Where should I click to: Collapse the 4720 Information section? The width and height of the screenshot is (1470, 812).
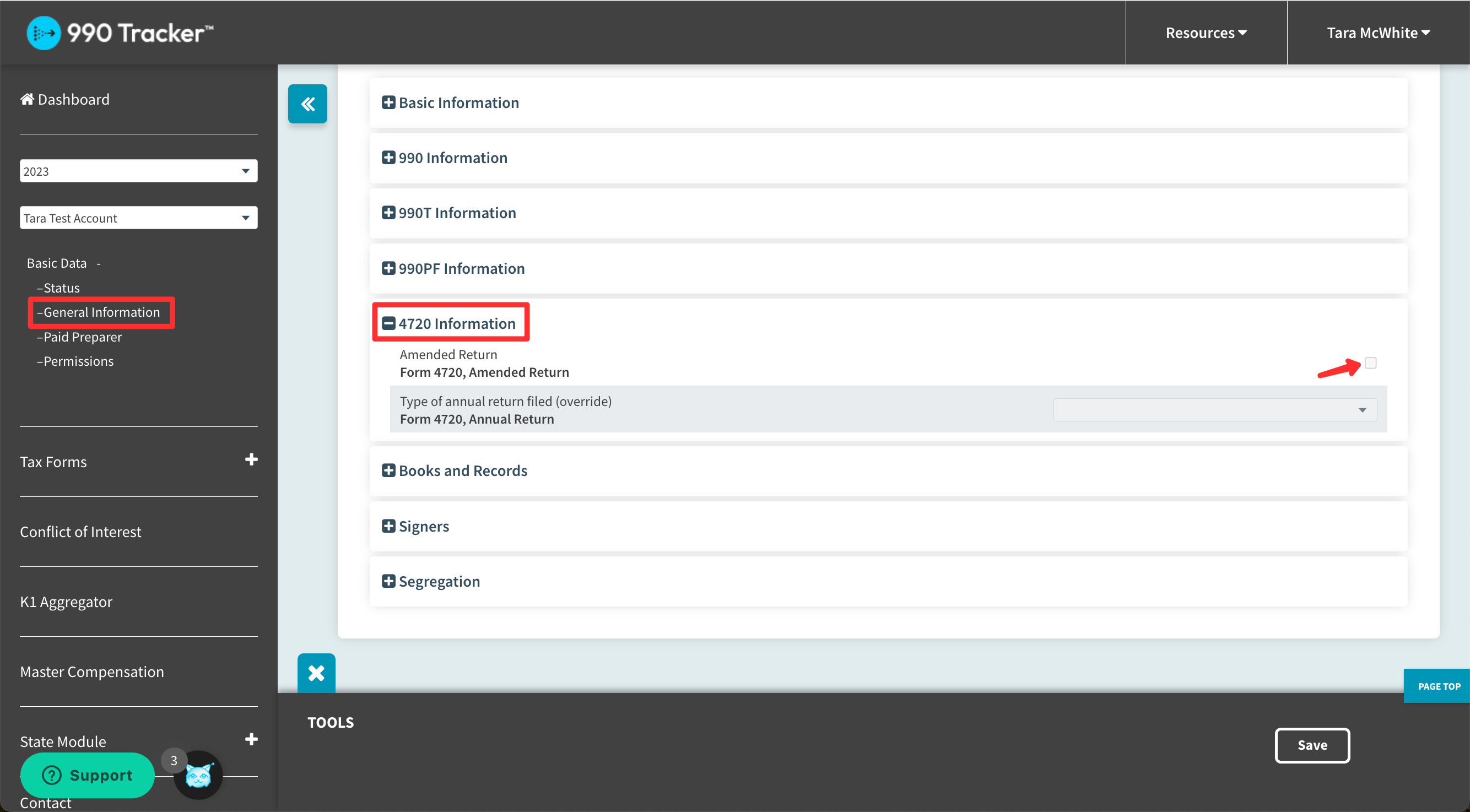click(x=388, y=323)
